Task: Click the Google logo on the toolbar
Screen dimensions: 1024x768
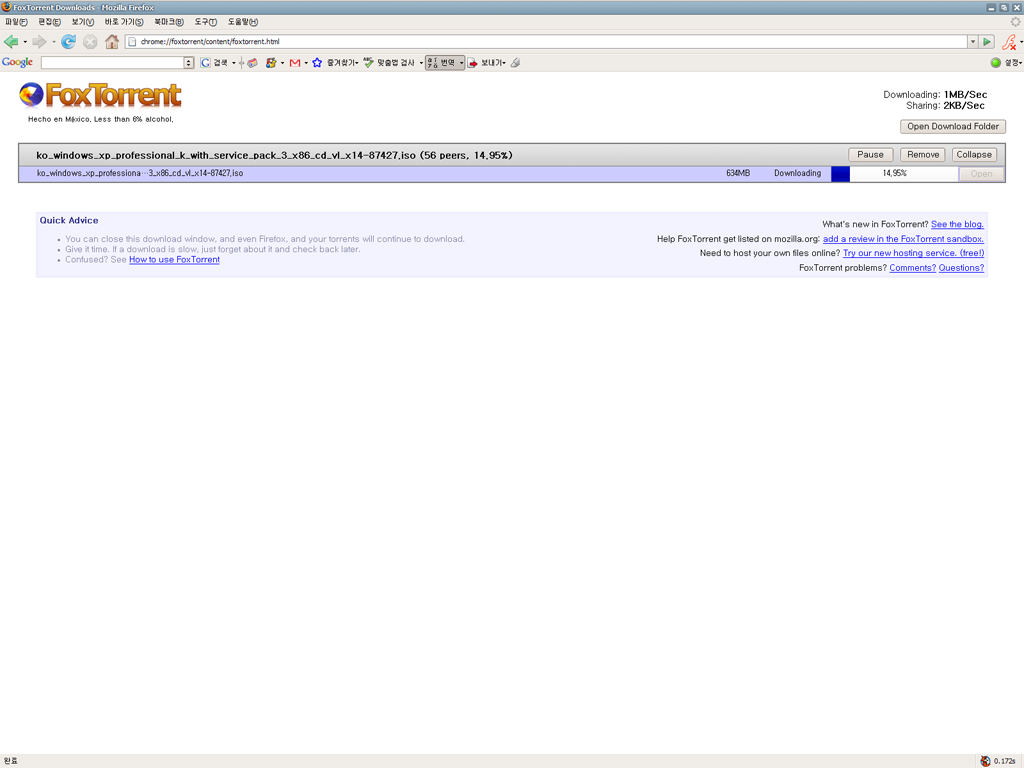Action: tap(18, 62)
